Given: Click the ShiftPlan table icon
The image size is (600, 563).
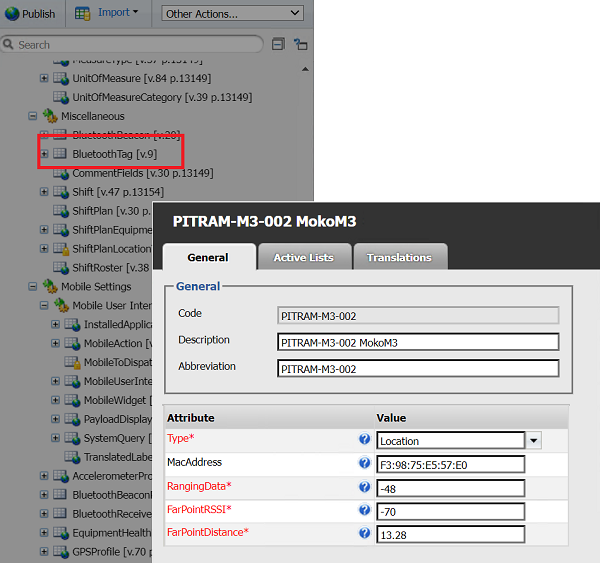Looking at the screenshot, I should click(61, 211).
